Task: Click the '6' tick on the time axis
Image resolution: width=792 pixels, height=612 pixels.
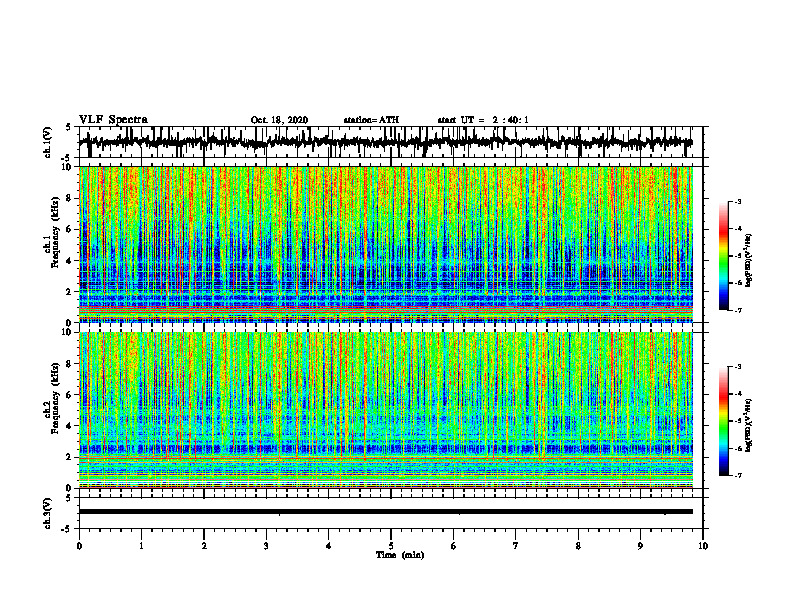Action: tap(454, 546)
